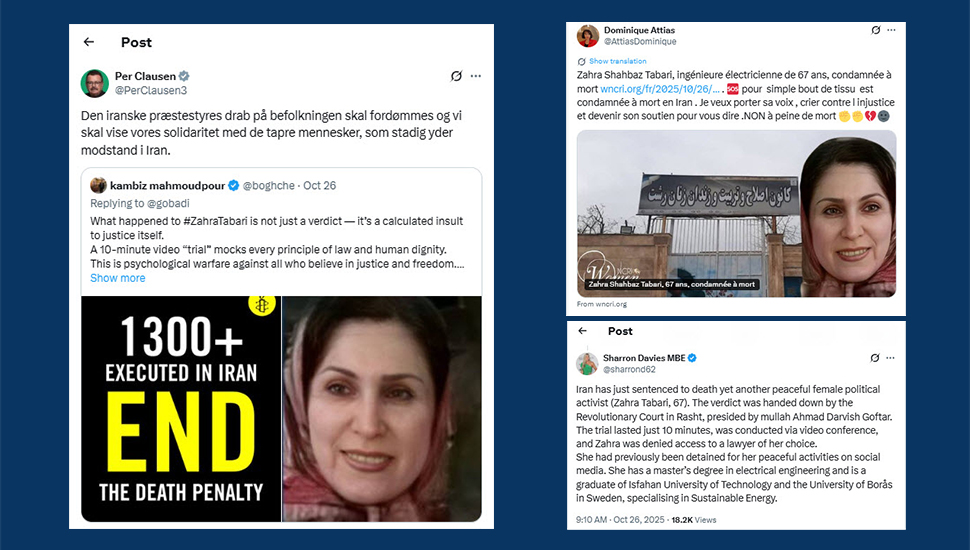Click Grok icon on Dominique Attias post
This screenshot has width=970, height=550.
click(x=875, y=30)
